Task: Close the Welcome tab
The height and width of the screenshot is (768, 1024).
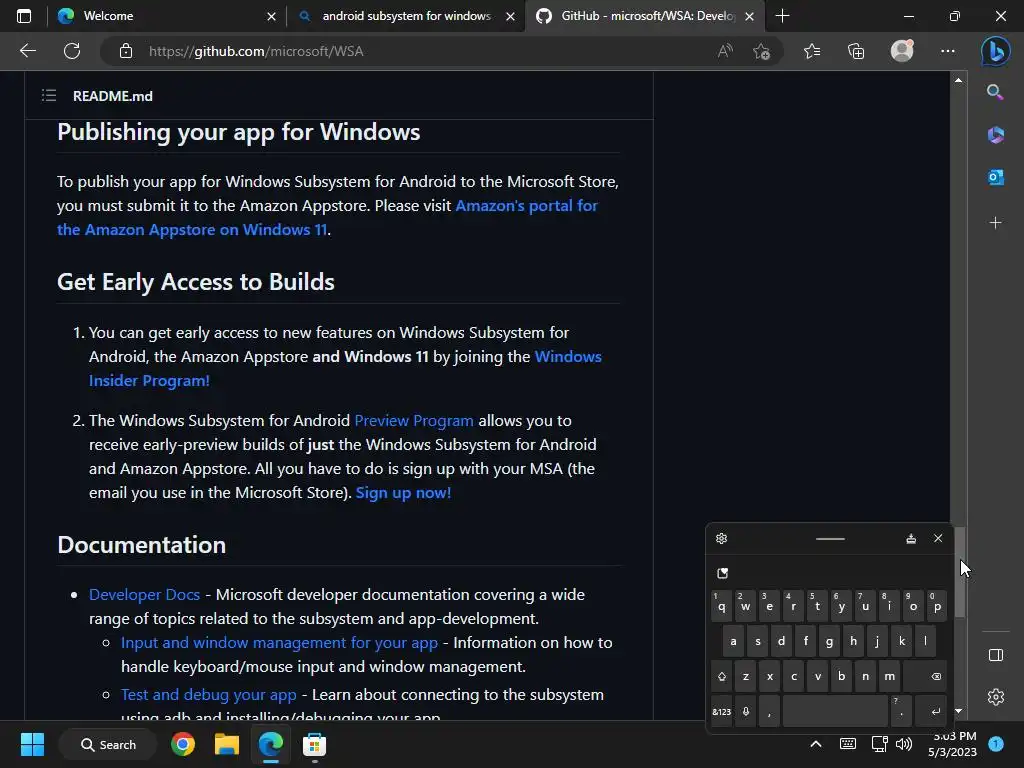Action: 272,16
